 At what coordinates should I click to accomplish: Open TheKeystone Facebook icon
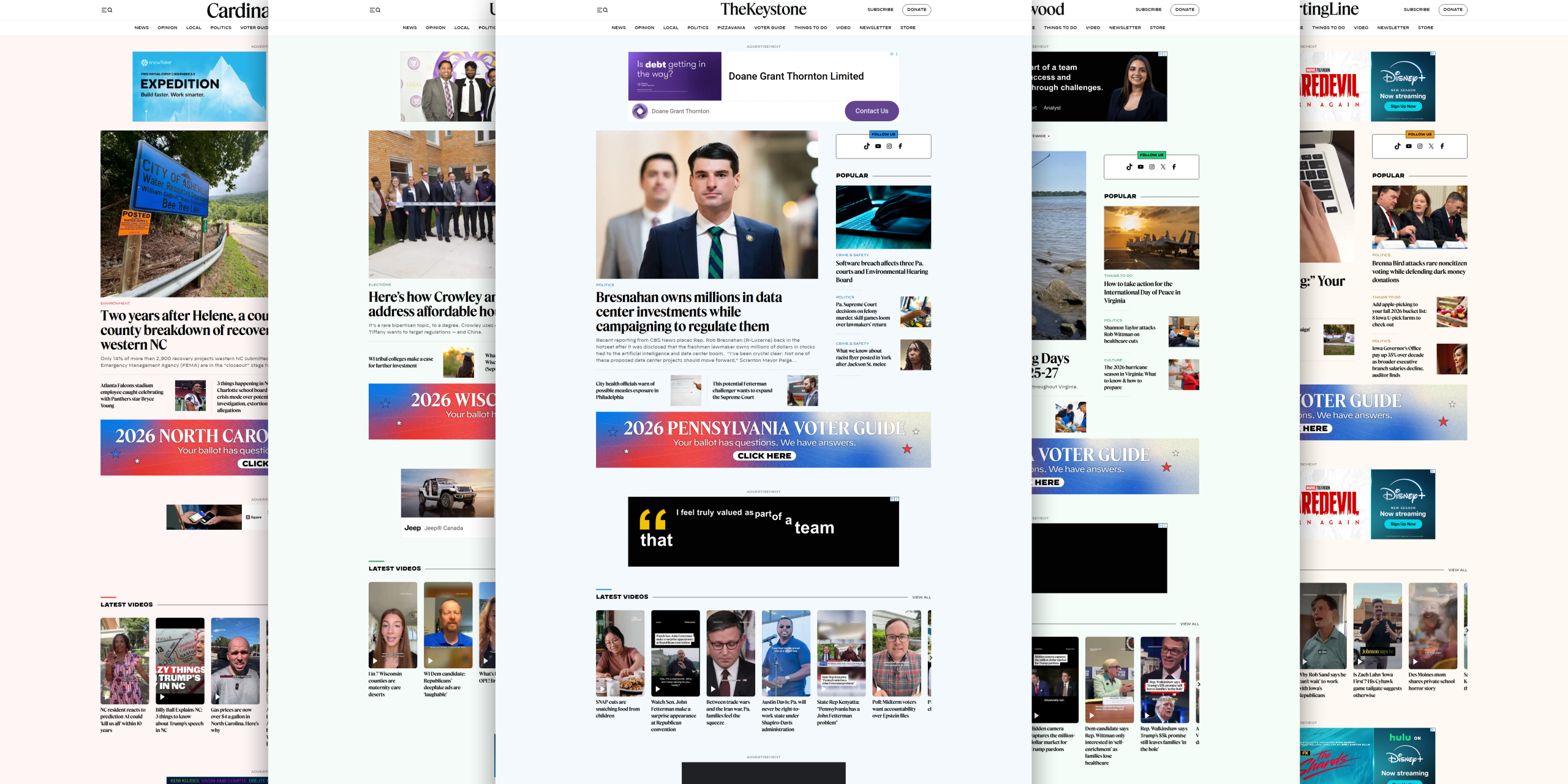[x=900, y=146]
